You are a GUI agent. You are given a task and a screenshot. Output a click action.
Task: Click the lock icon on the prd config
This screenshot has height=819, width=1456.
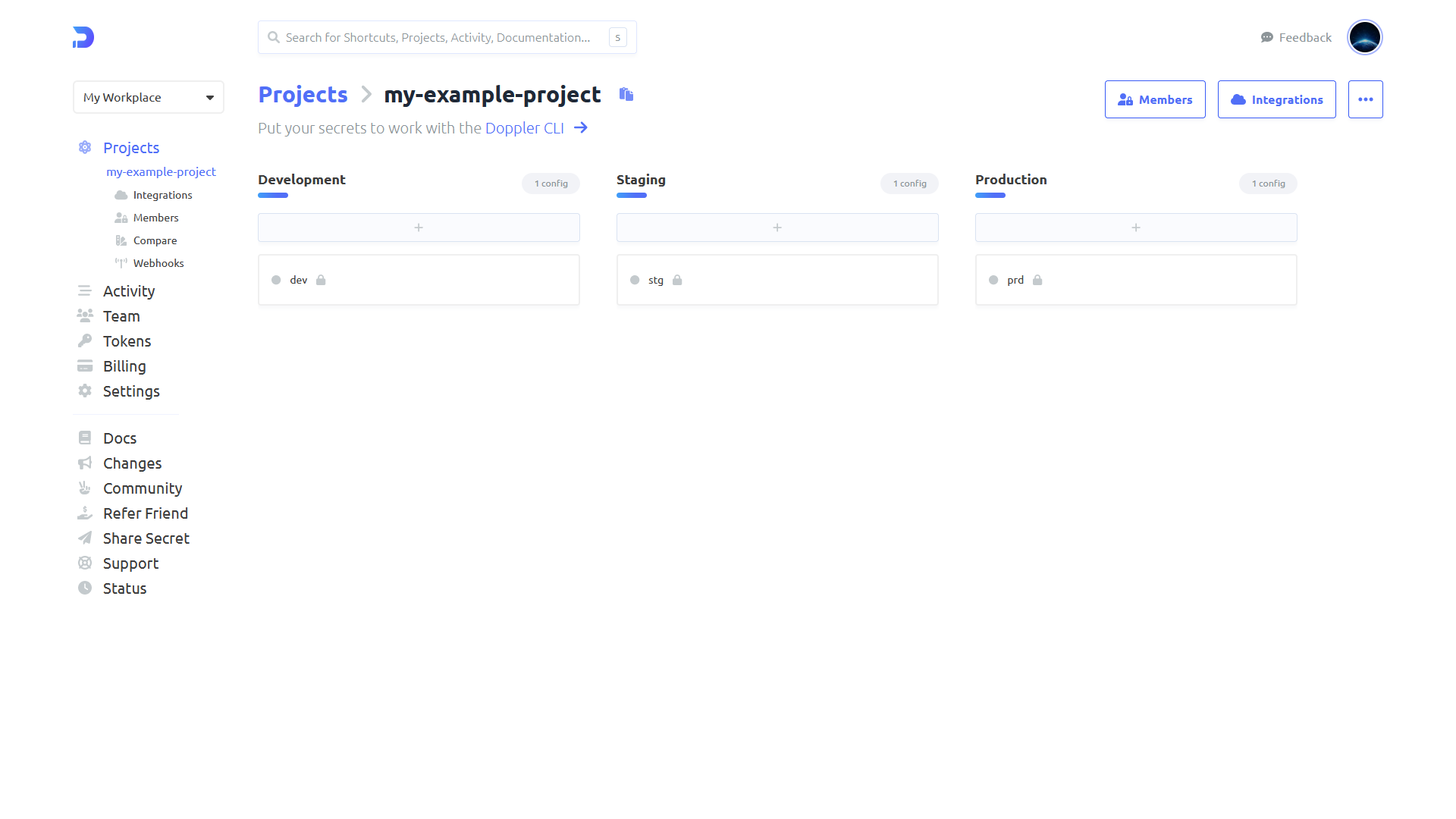(1037, 280)
